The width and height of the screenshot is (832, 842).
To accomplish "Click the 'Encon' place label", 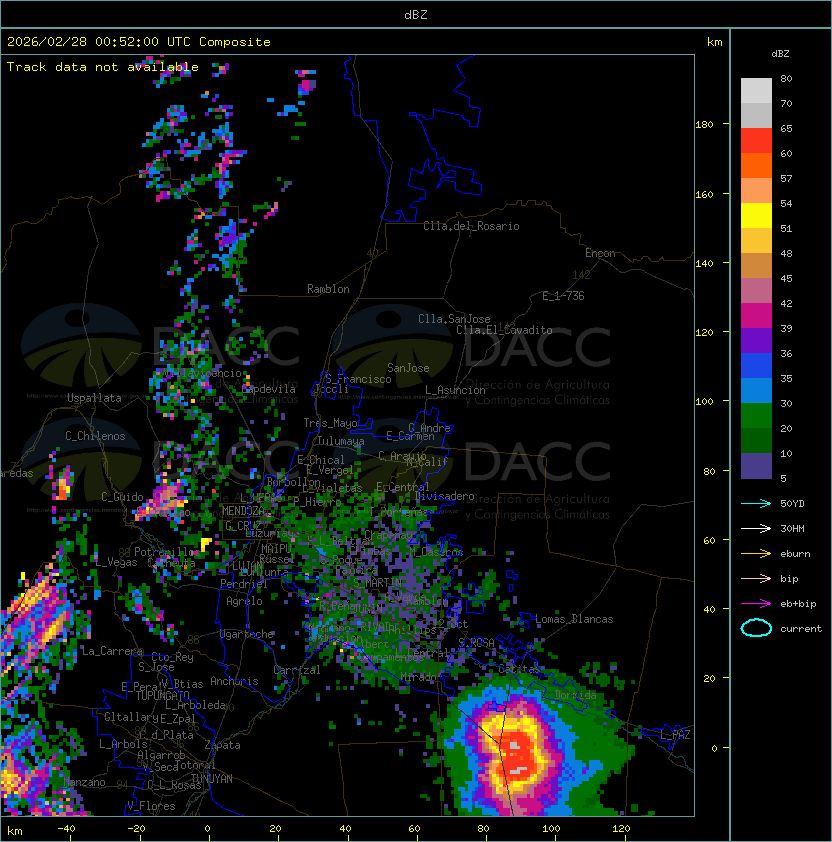I will pyautogui.click(x=600, y=253).
